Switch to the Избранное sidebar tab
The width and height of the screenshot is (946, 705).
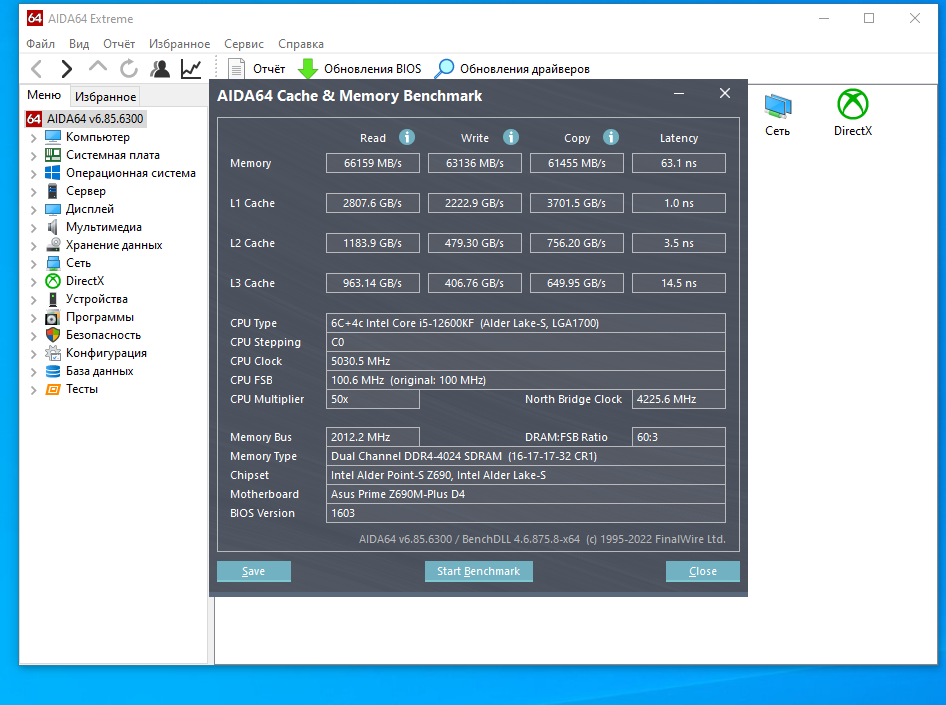[x=106, y=96]
